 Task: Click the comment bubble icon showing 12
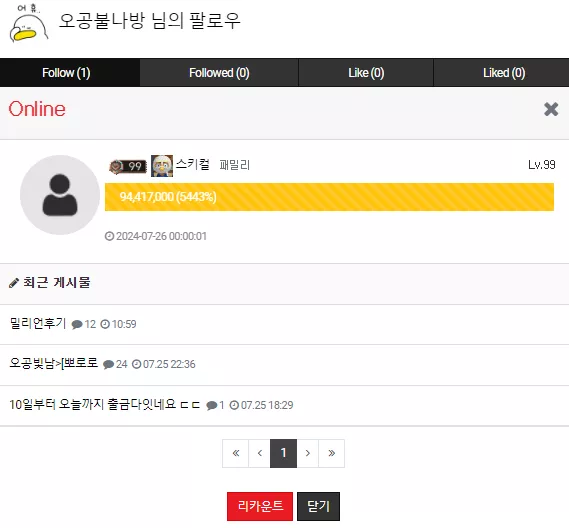(x=77, y=324)
